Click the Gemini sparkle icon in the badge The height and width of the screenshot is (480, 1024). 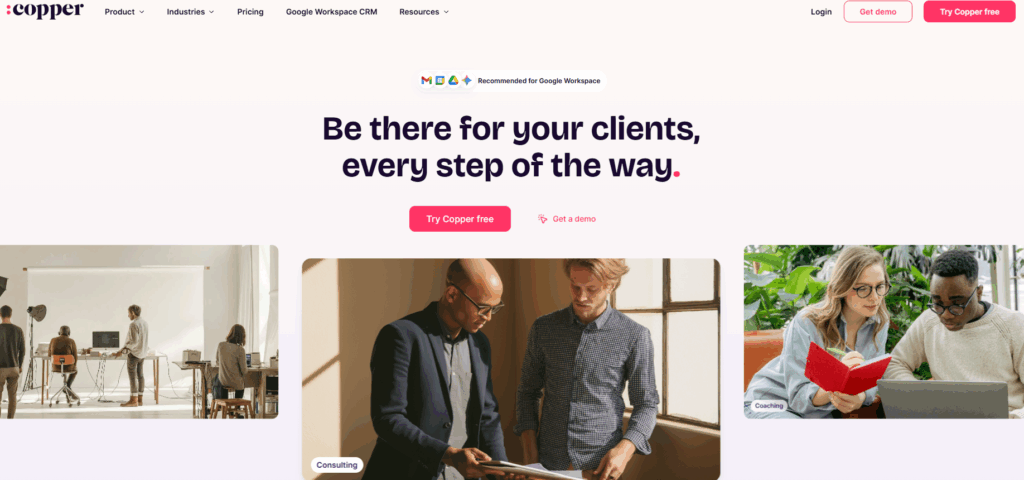coord(466,80)
